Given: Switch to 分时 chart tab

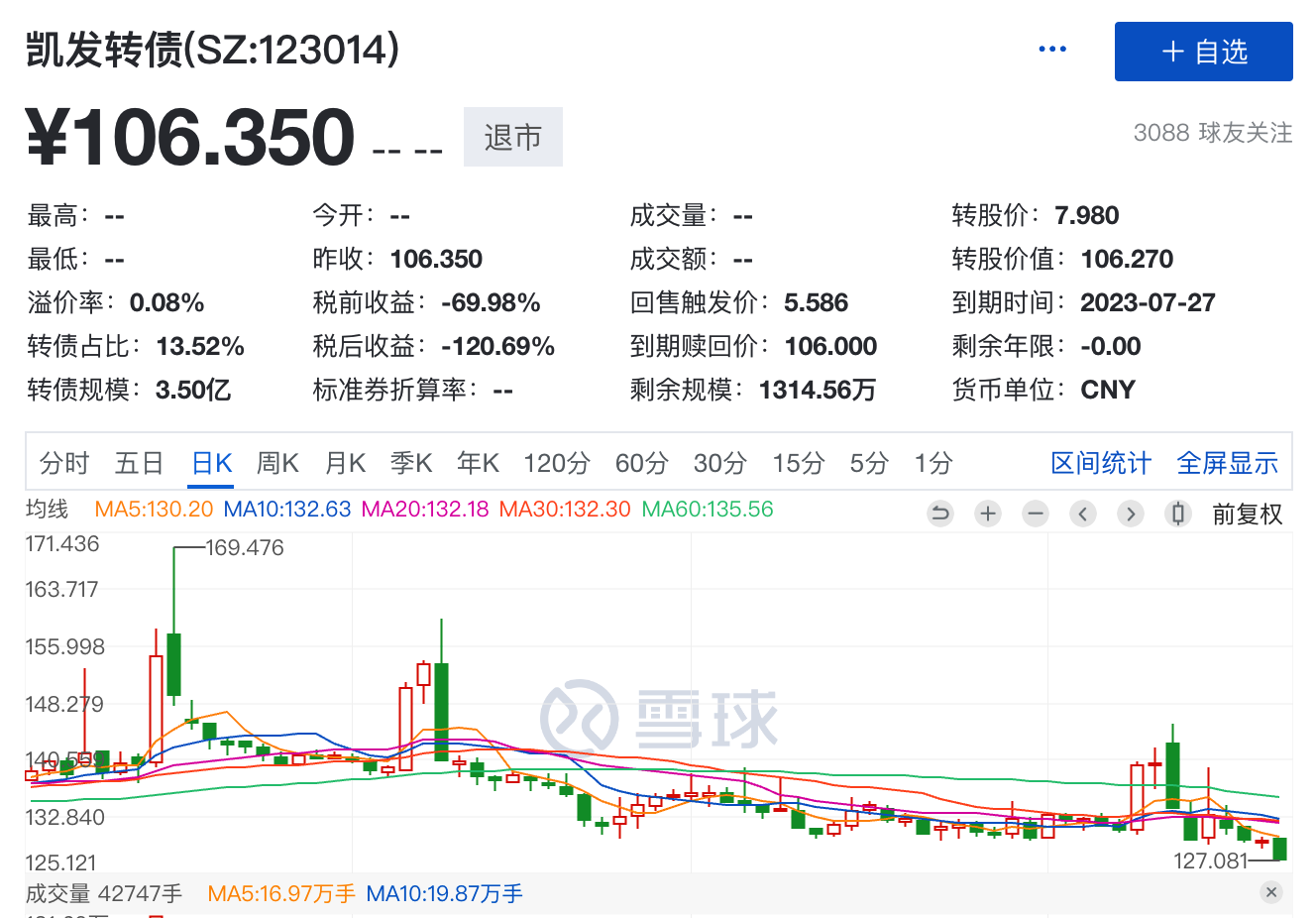Looking at the screenshot, I should [64, 463].
